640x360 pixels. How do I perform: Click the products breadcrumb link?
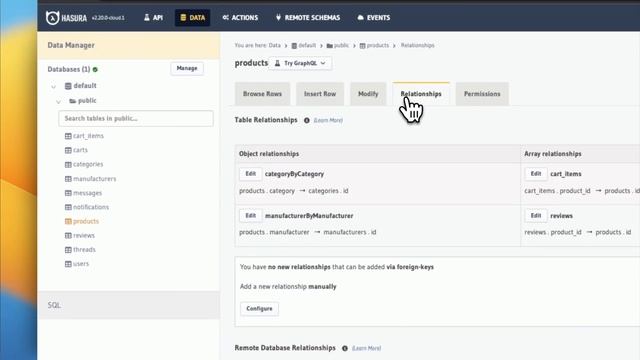(x=374, y=45)
